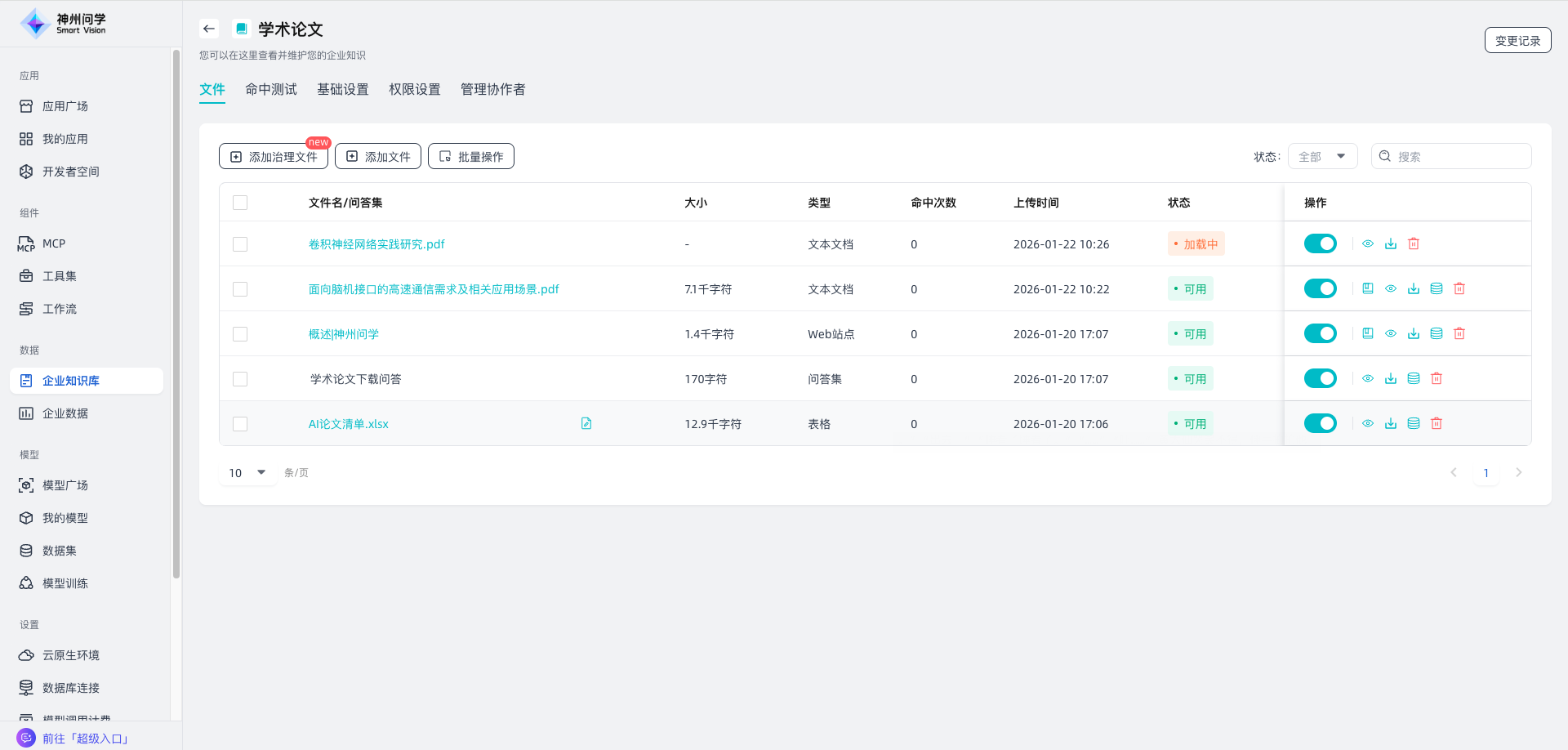The image size is (1568, 750).
Task: Disable the 卷积神经网络实践研究.pdf toggle switch
Action: coord(1320,243)
